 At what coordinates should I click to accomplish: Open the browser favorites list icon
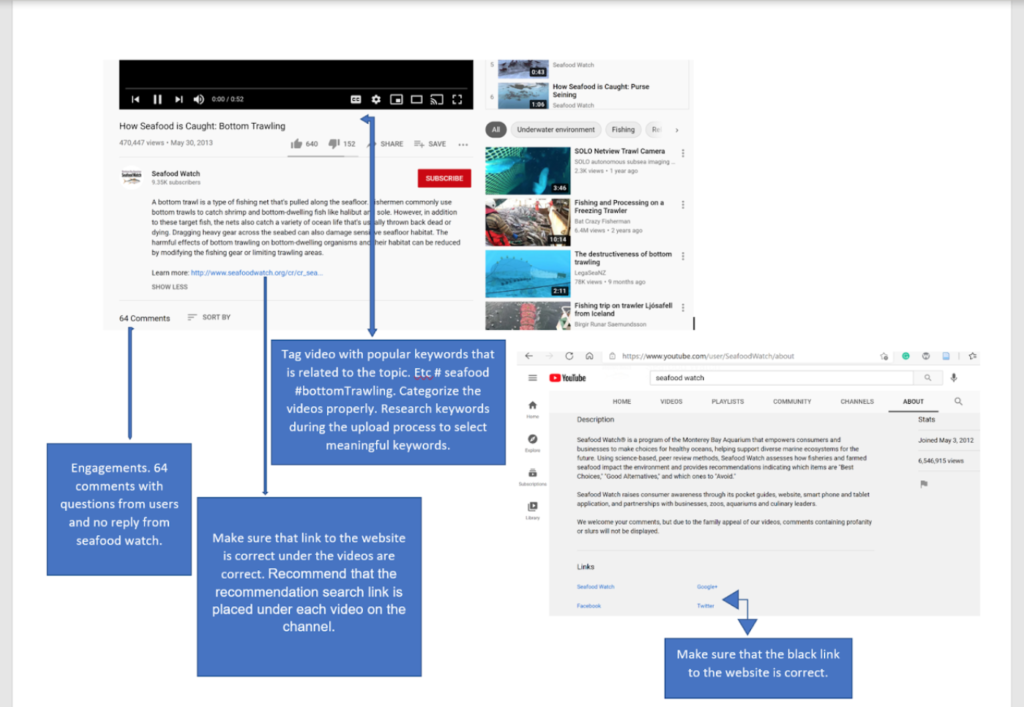[972, 356]
